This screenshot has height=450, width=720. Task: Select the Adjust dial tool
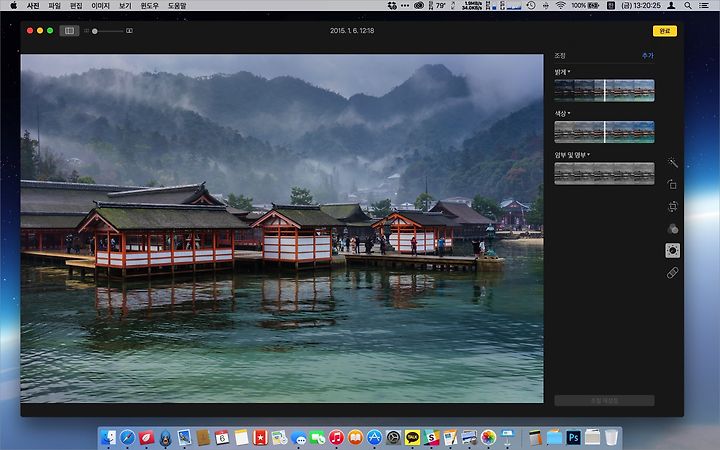point(672,250)
